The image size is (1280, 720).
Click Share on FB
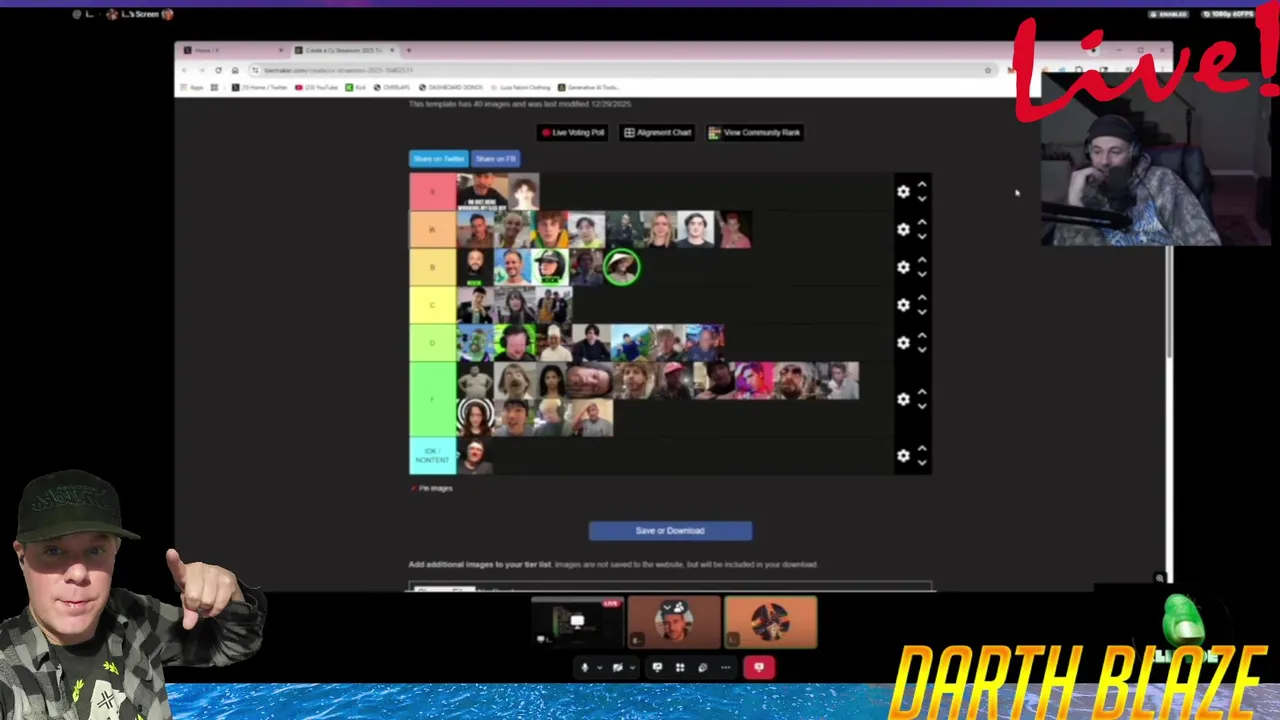495,159
